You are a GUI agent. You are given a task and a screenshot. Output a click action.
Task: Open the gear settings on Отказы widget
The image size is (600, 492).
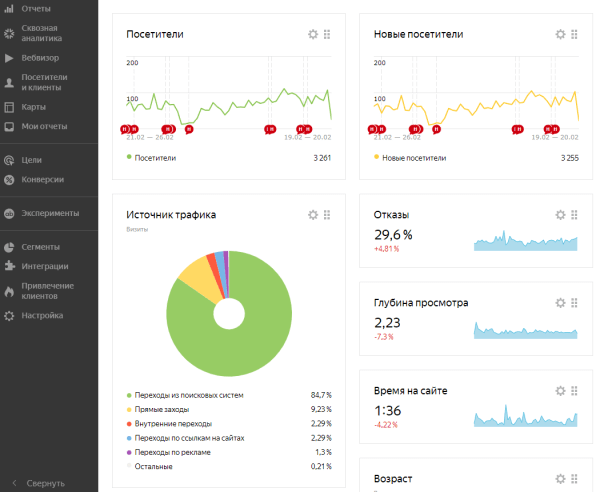560,215
